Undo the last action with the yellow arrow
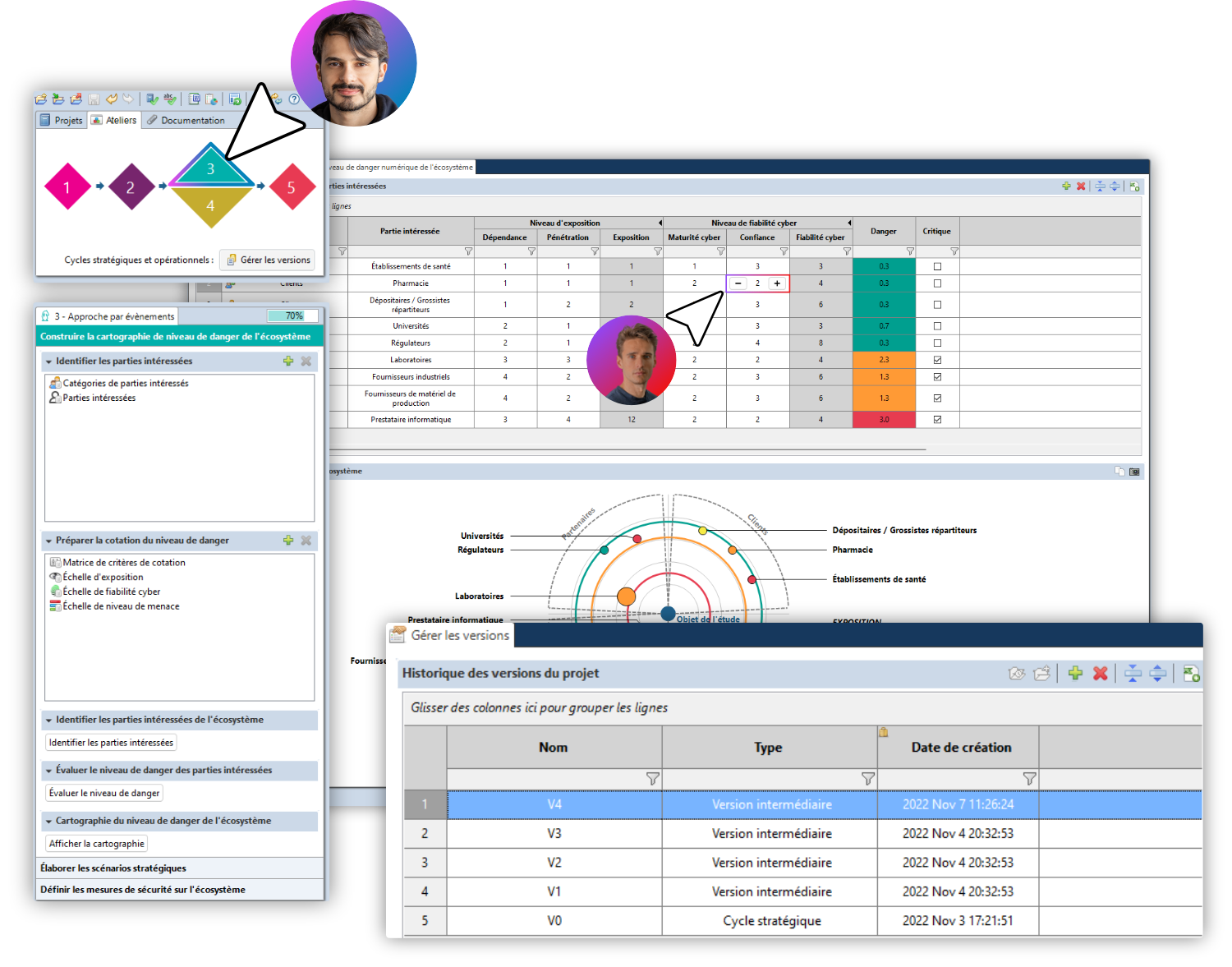 [112, 98]
